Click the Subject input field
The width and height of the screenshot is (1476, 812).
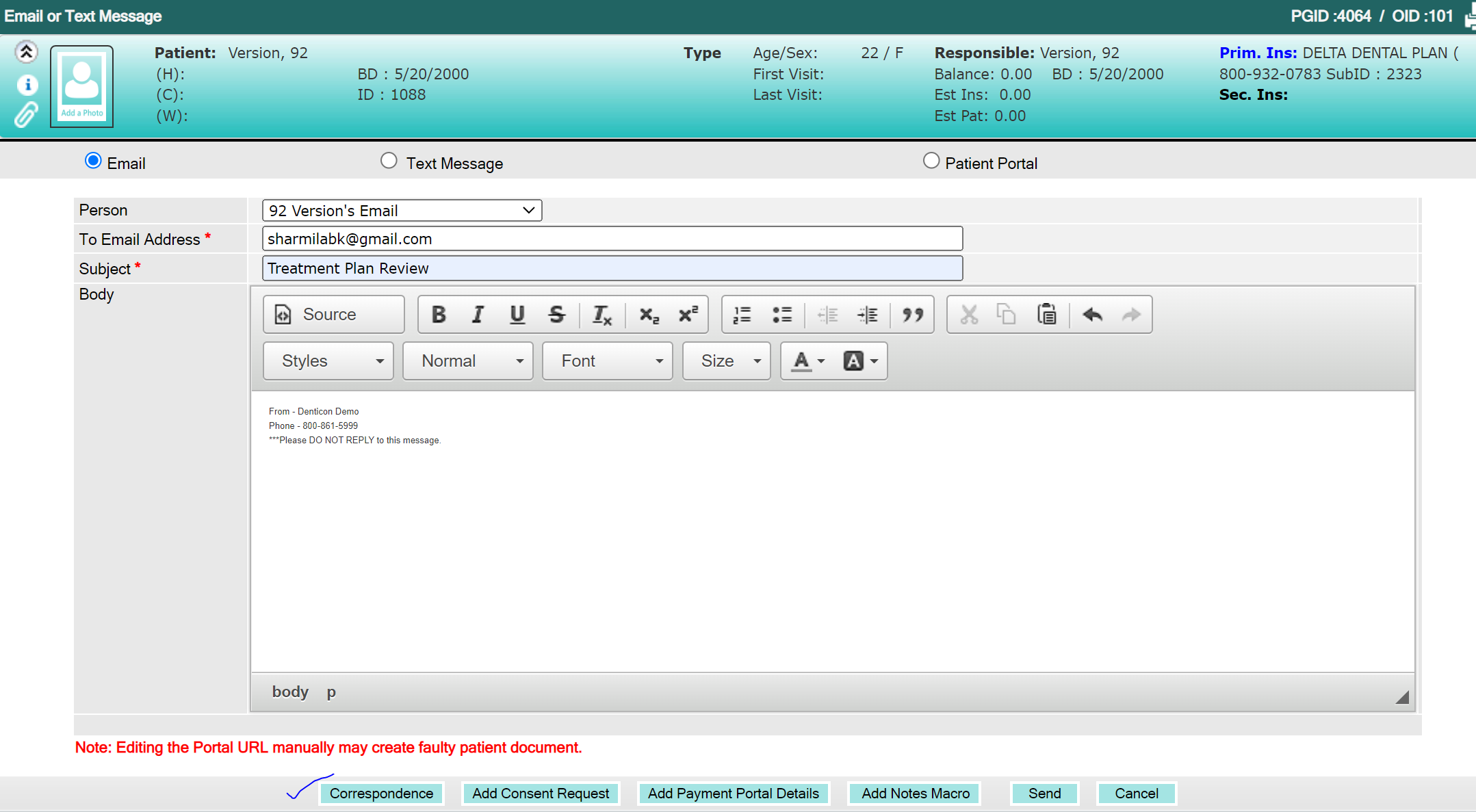[612, 268]
